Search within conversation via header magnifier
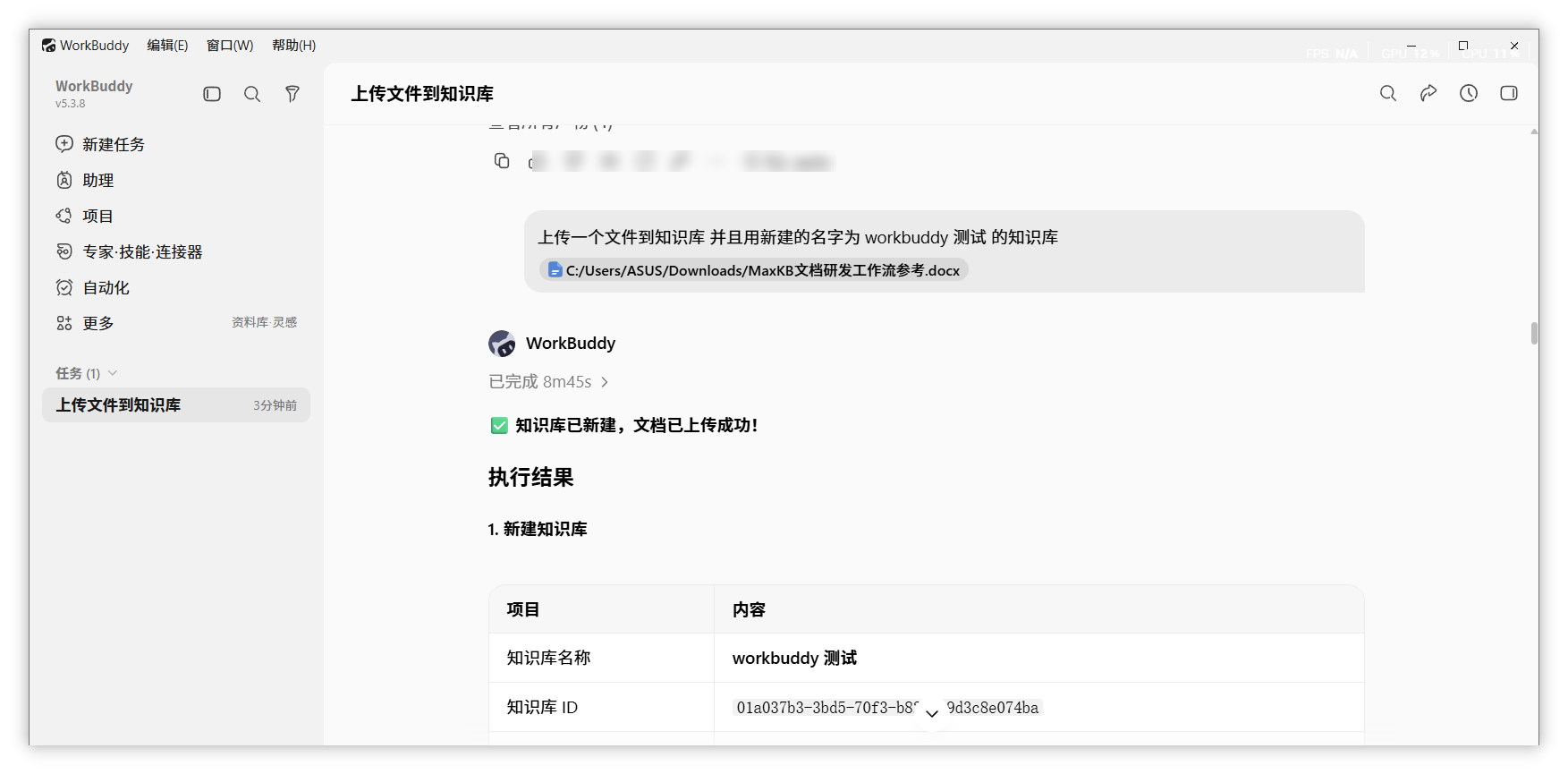The height and width of the screenshot is (774, 1568). point(1388,93)
